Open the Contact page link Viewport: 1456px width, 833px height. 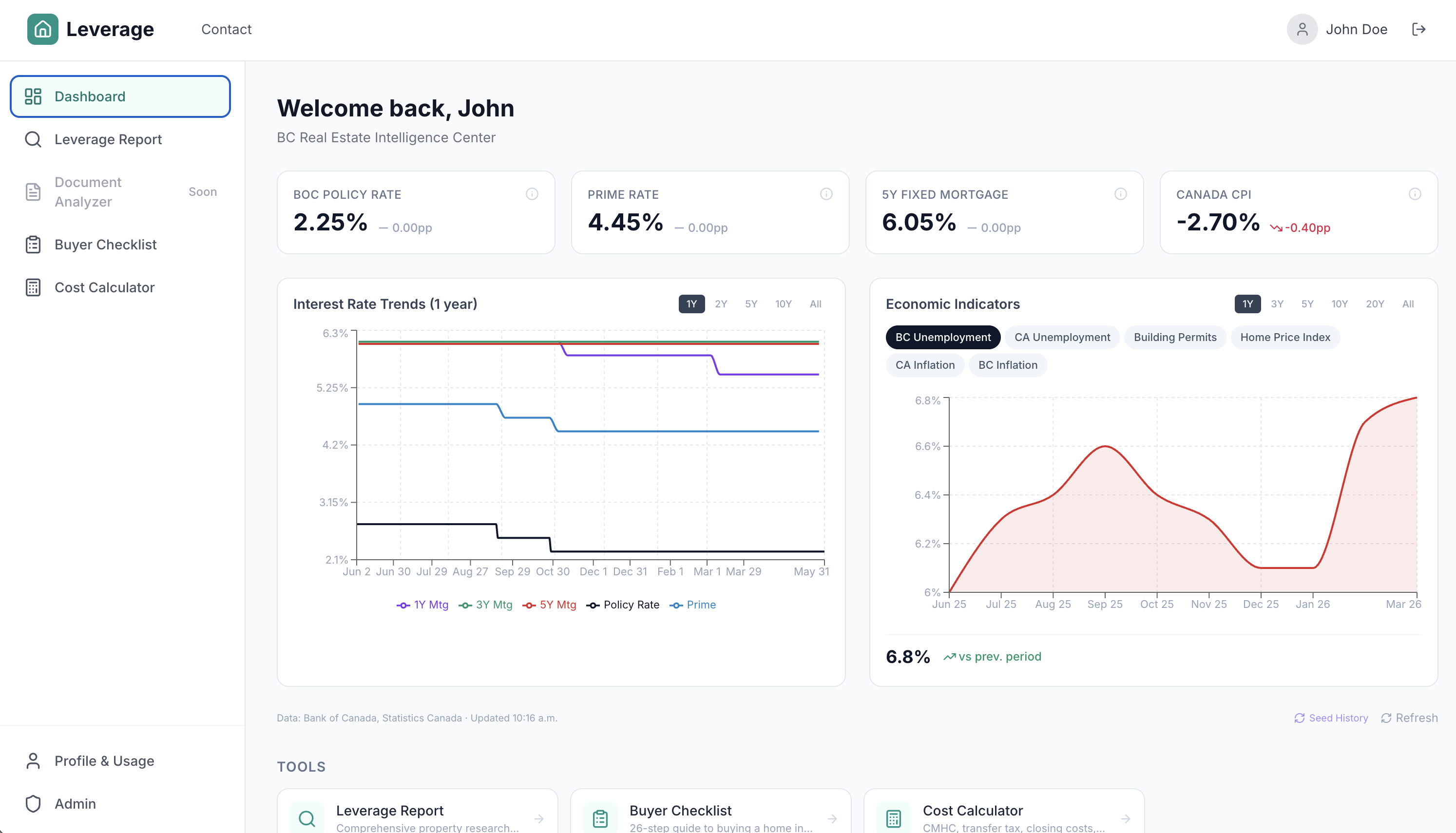[227, 29]
